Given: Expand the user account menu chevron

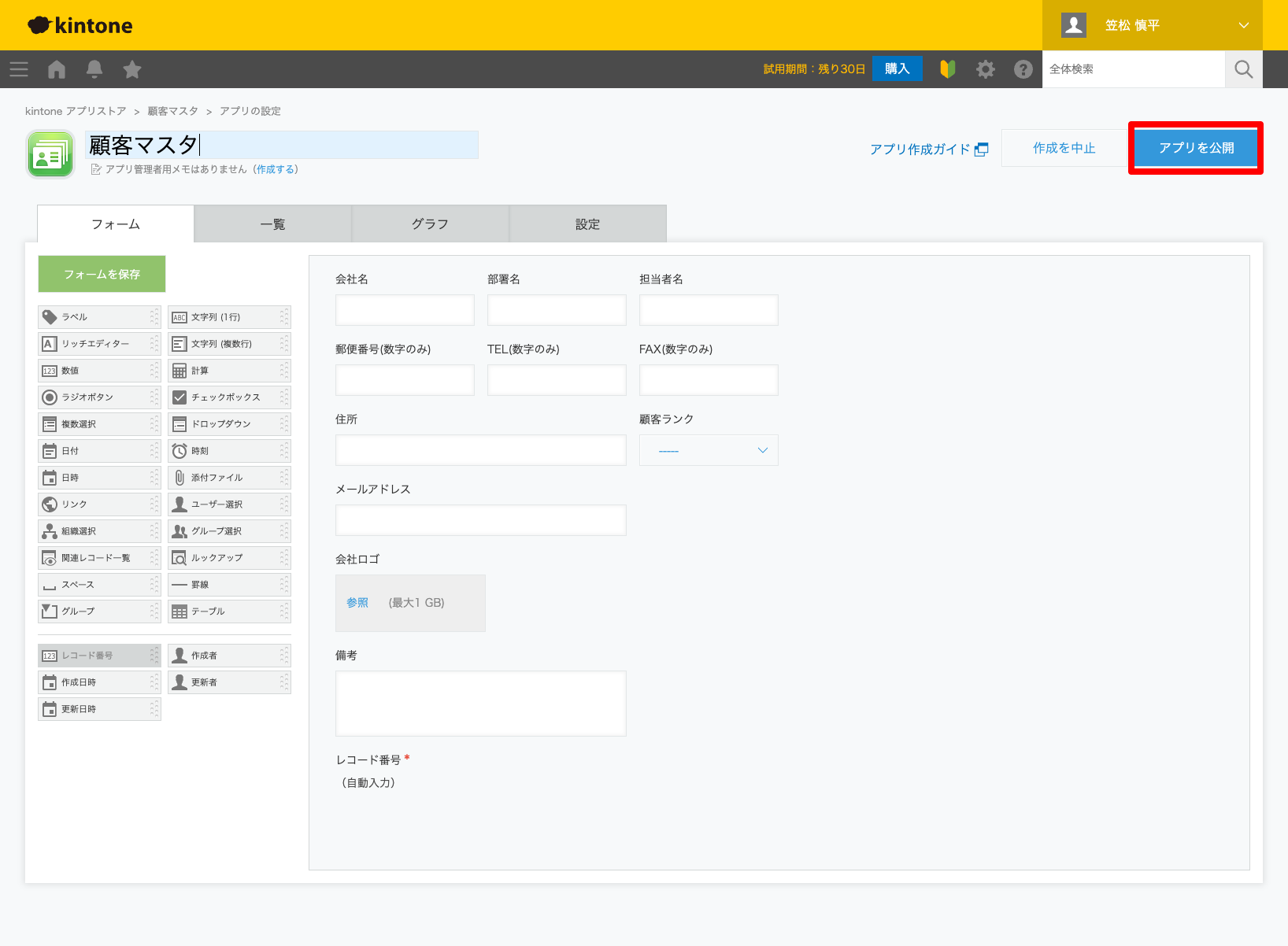Looking at the screenshot, I should click(x=1242, y=24).
